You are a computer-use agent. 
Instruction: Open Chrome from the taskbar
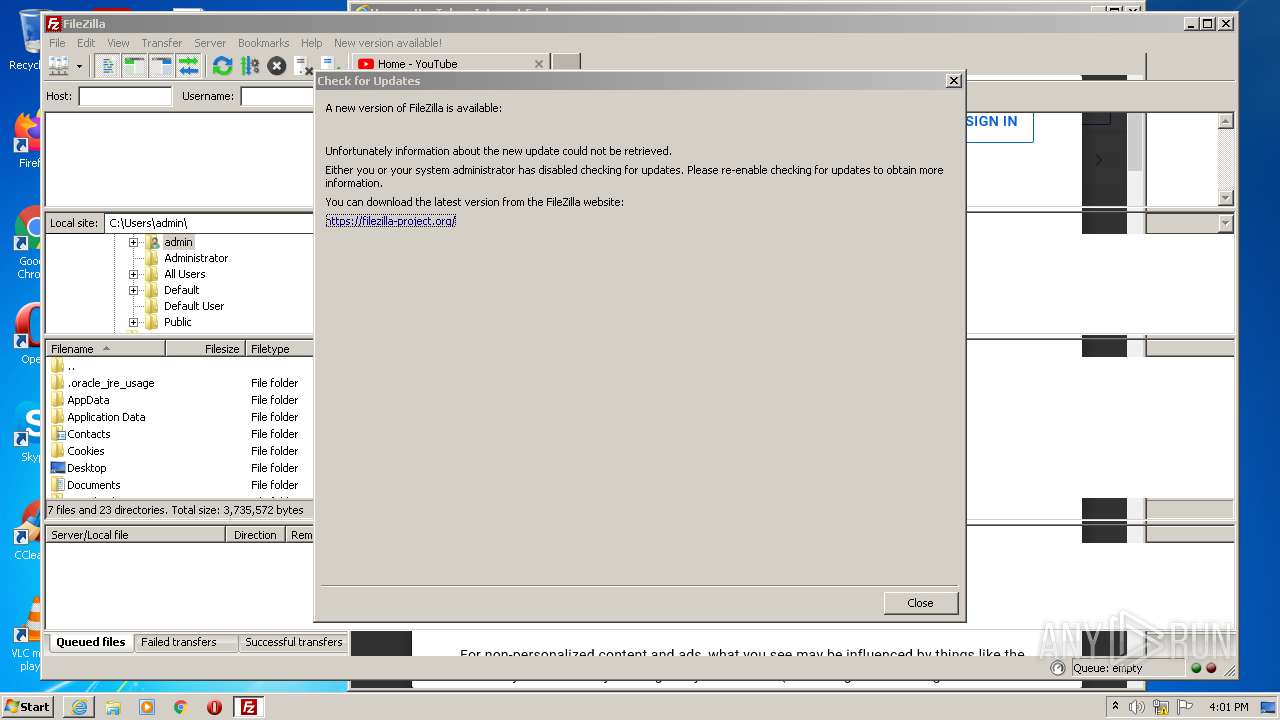pyautogui.click(x=181, y=707)
